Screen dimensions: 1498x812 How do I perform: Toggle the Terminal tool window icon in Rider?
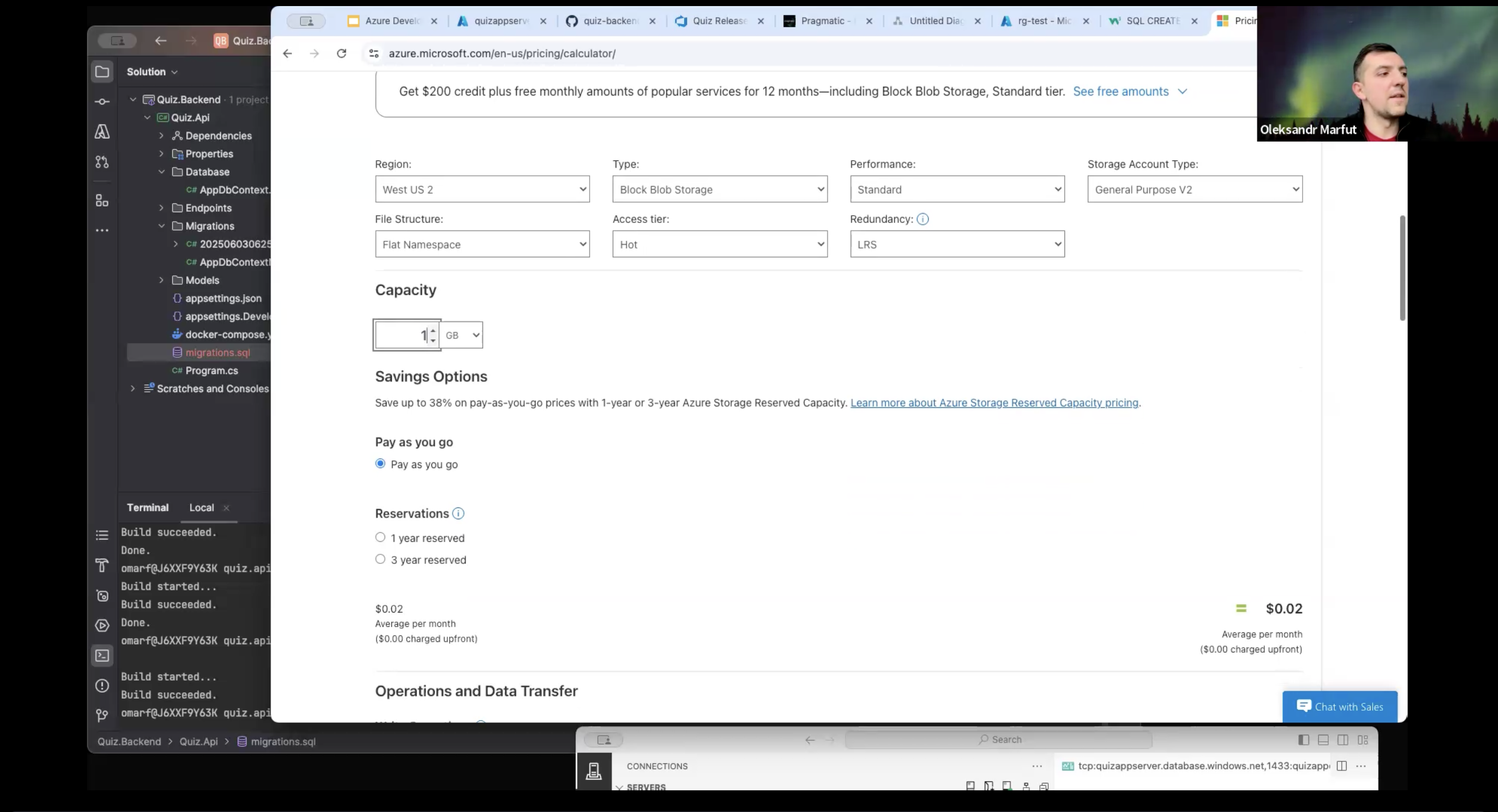click(x=102, y=656)
